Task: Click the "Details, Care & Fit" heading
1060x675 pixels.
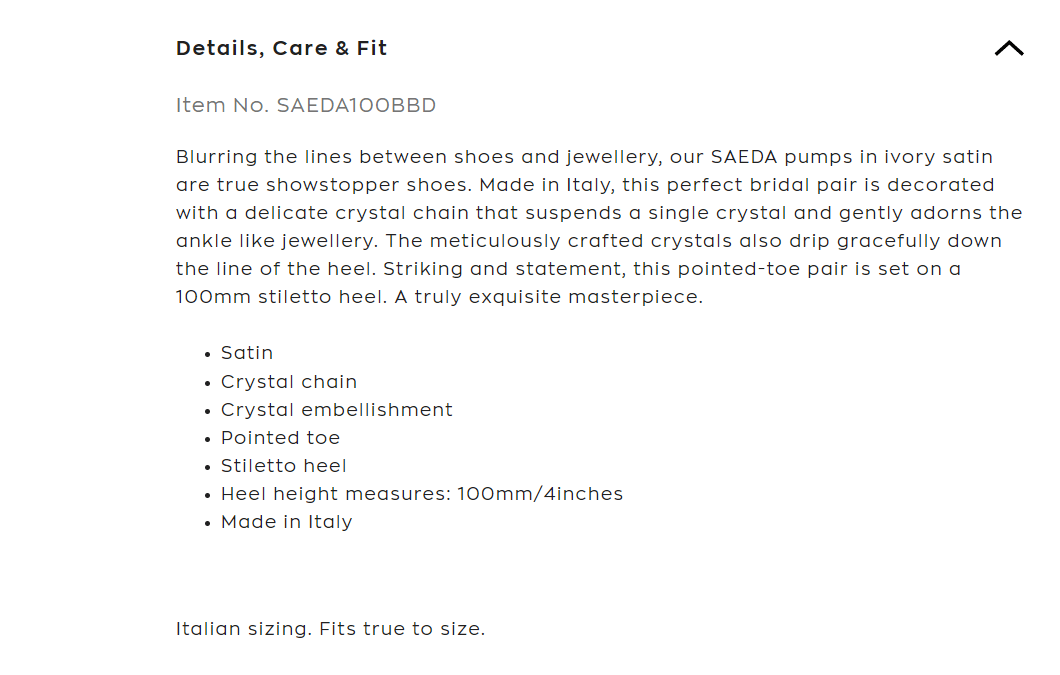Action: [x=281, y=48]
